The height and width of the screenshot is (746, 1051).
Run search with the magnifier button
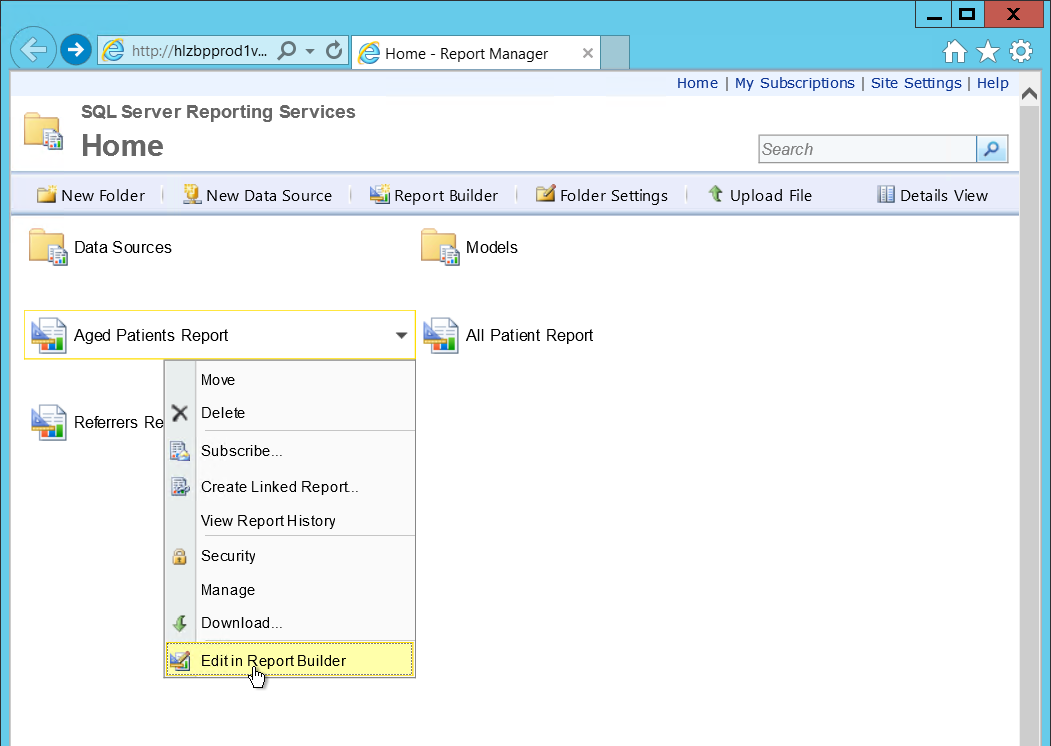(x=992, y=149)
